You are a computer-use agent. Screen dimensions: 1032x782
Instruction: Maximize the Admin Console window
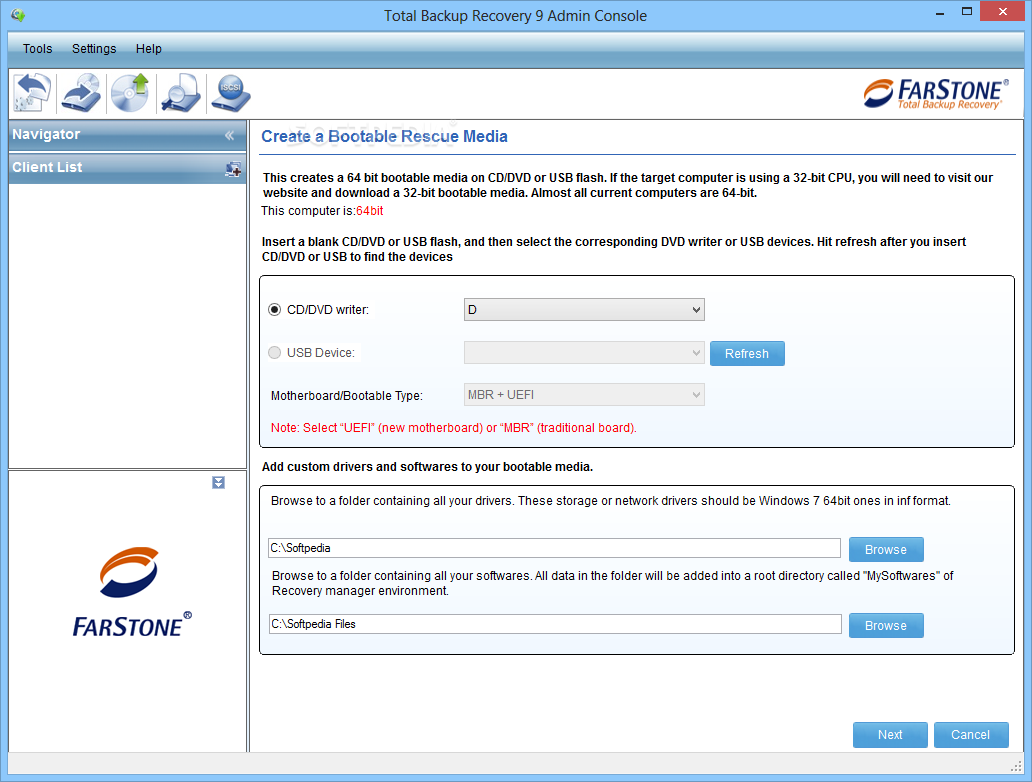pos(967,12)
